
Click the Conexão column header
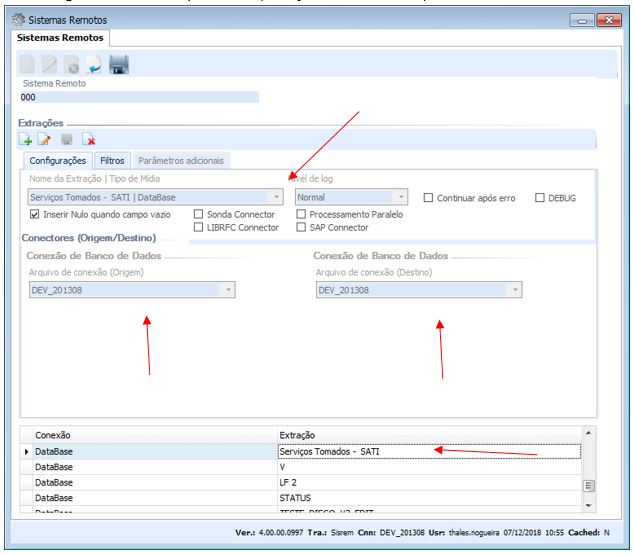pos(155,435)
